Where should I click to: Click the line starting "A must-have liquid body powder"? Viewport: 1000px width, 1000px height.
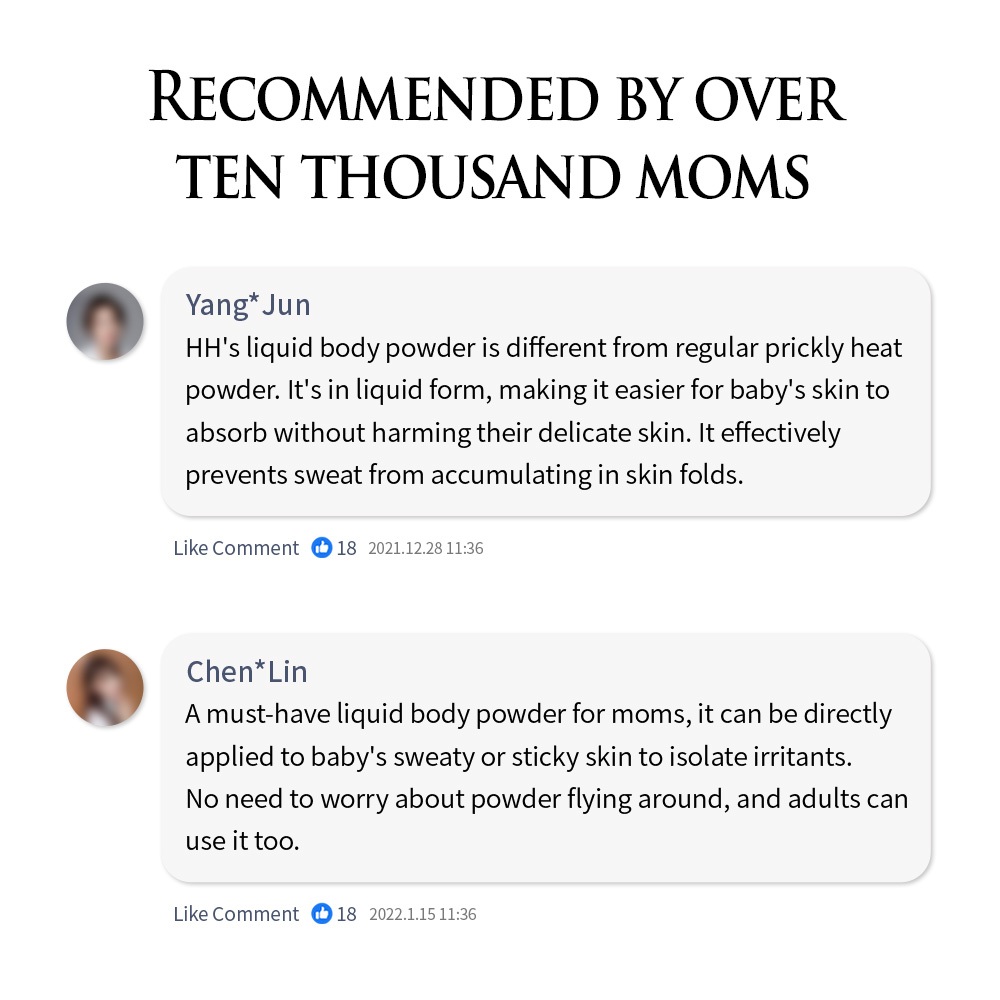[x=538, y=714]
